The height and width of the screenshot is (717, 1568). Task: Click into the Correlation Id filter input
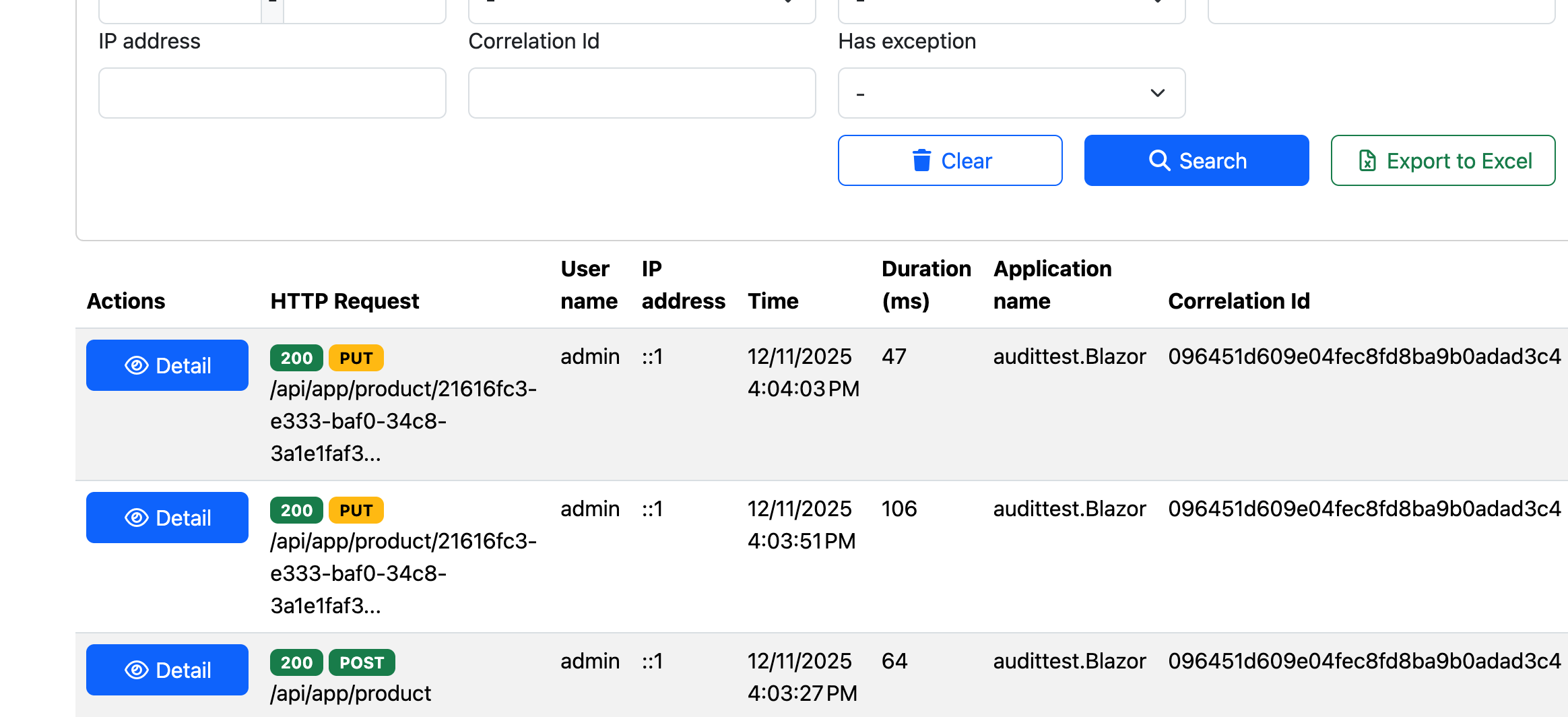pos(641,93)
